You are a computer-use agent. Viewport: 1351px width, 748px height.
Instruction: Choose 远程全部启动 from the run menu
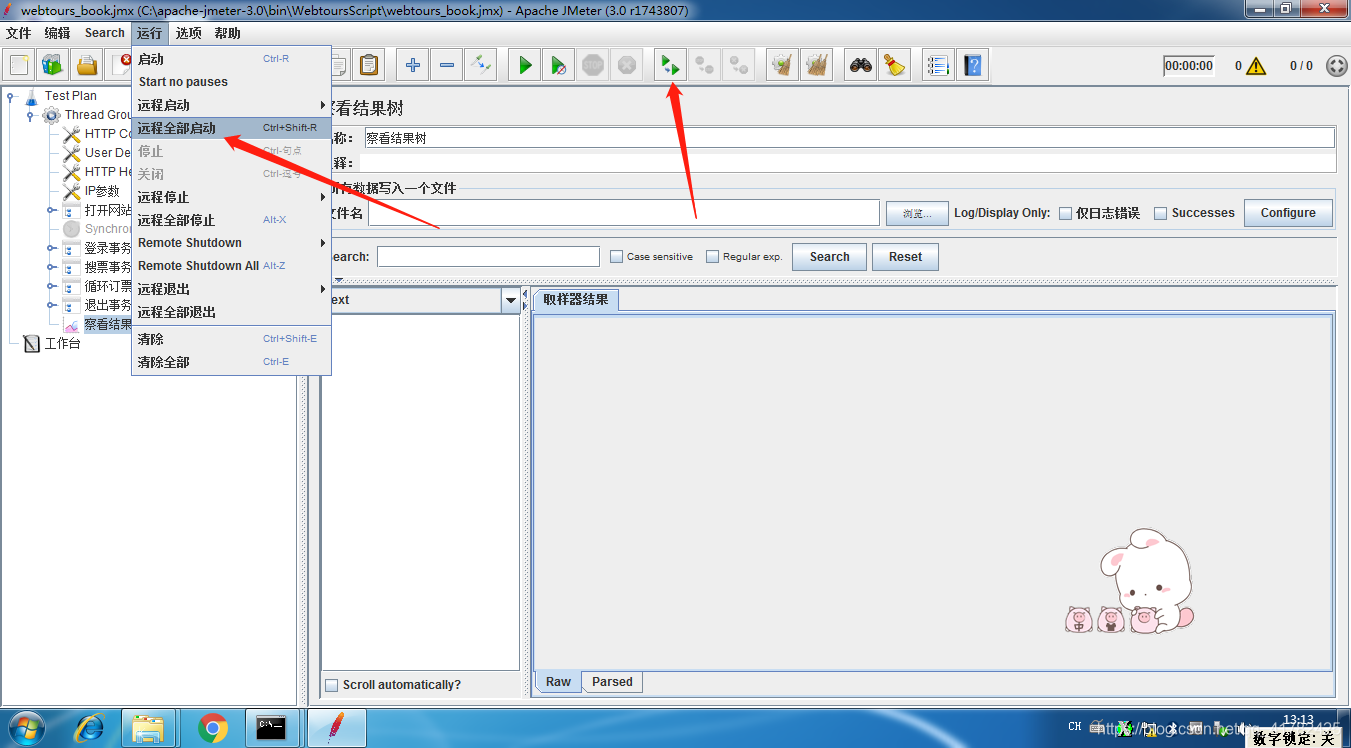tap(231, 128)
